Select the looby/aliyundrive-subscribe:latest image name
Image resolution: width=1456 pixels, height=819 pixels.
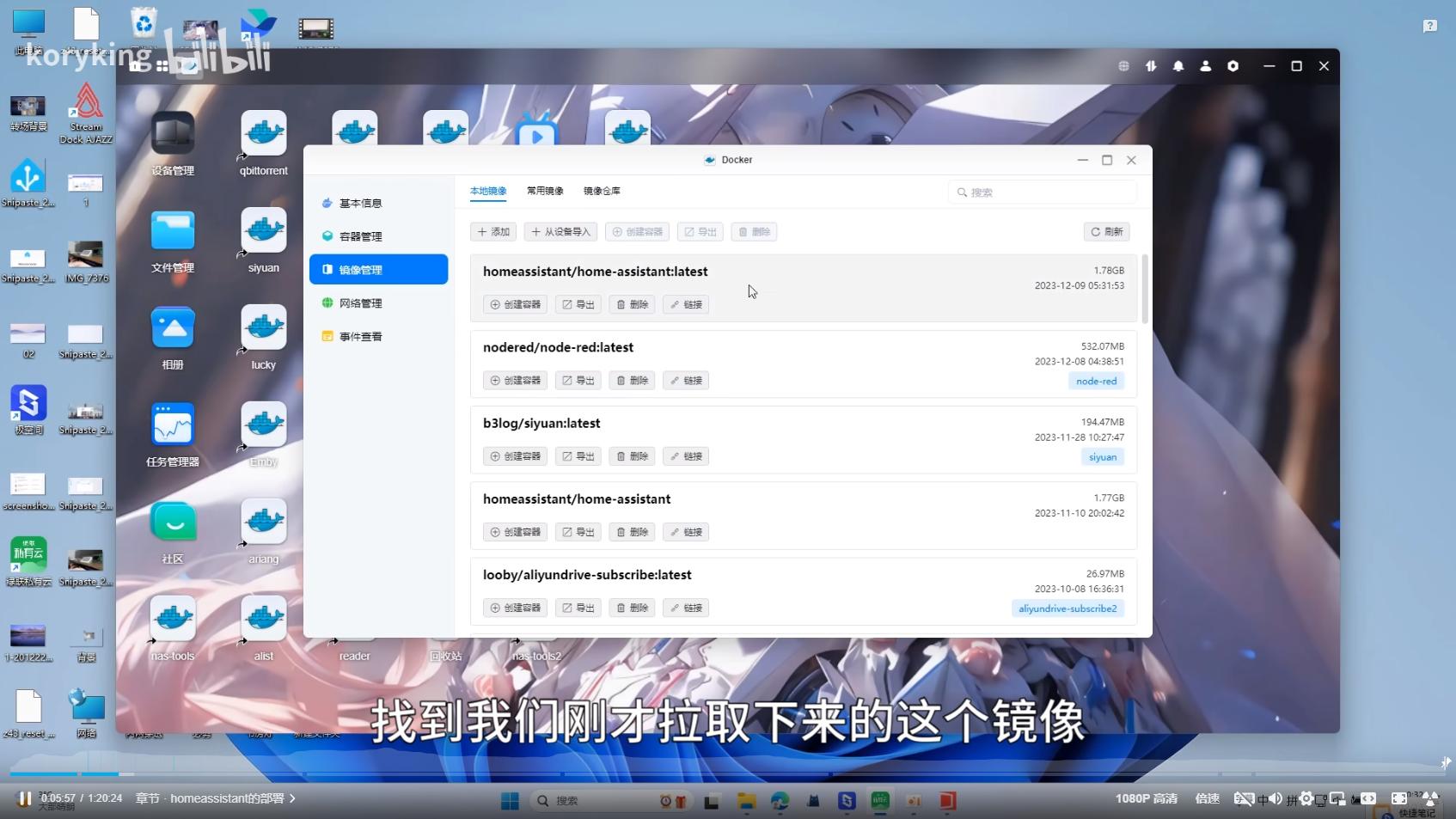(x=587, y=575)
